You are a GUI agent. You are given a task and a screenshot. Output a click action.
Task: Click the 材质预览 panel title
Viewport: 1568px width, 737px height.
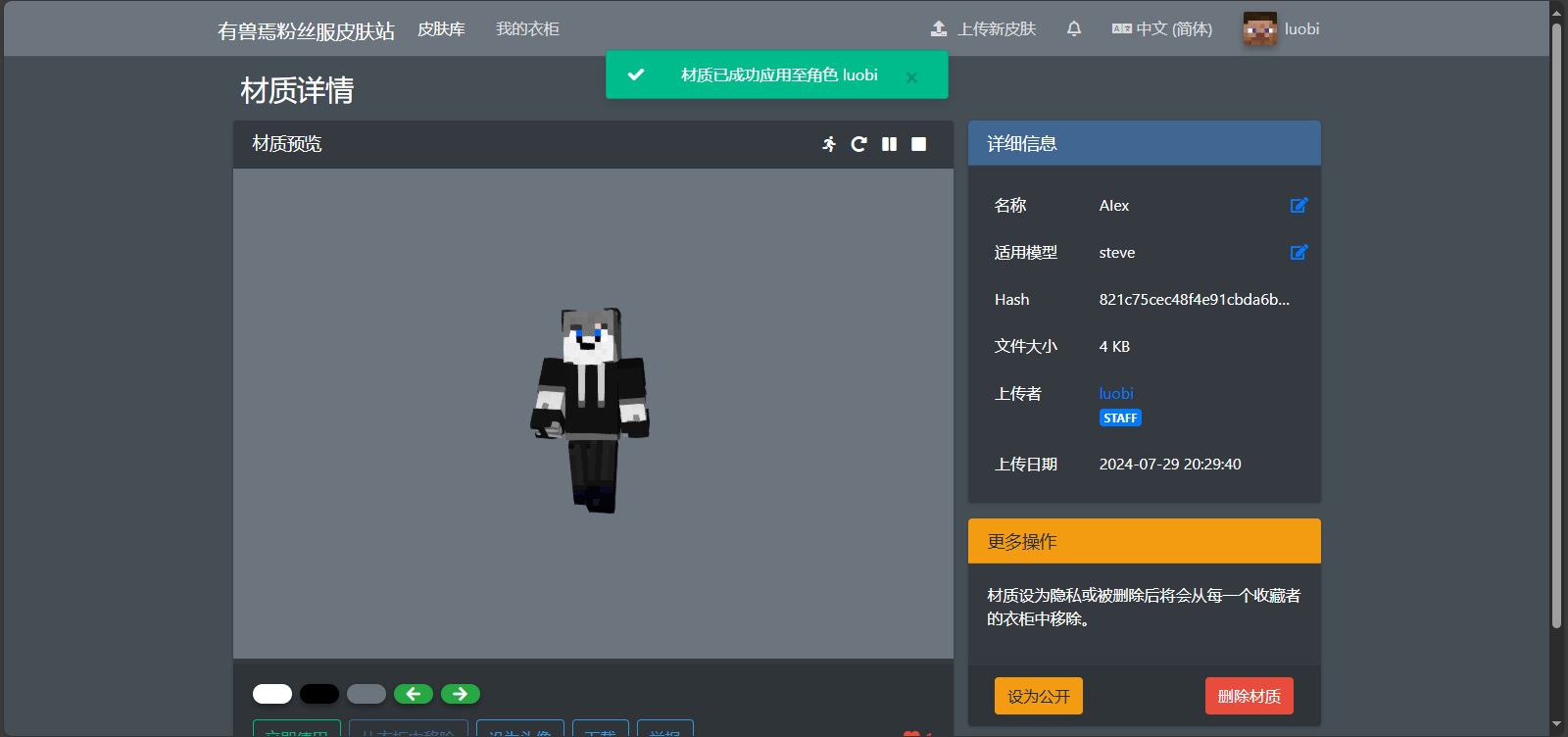(287, 144)
